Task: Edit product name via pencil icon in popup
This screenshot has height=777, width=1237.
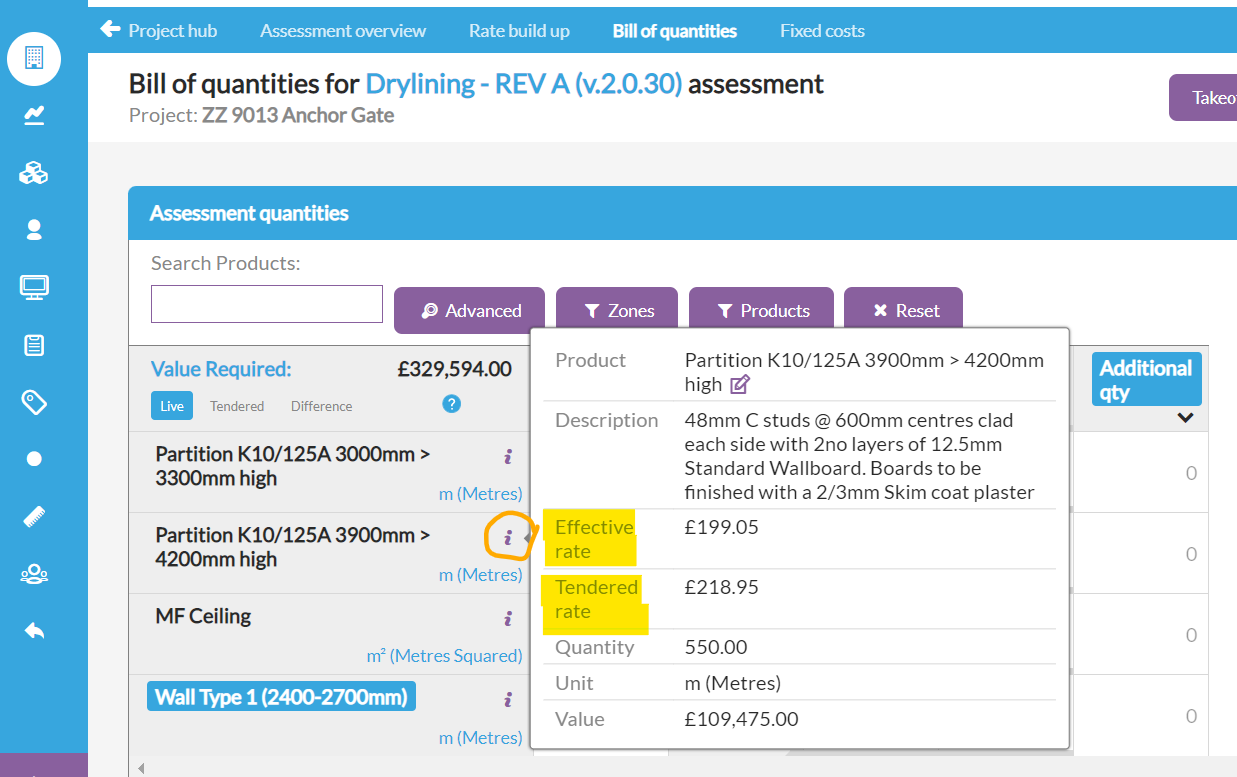Action: pos(740,385)
